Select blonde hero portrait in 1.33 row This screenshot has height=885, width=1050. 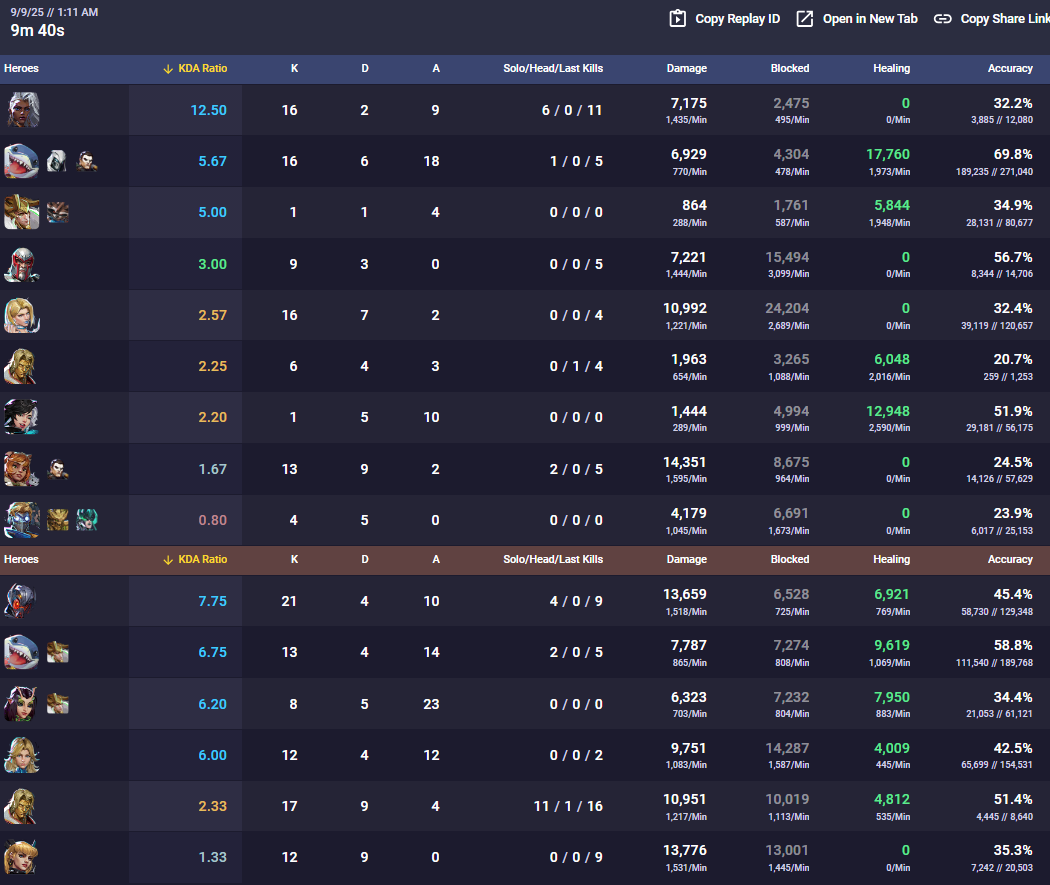[21, 857]
